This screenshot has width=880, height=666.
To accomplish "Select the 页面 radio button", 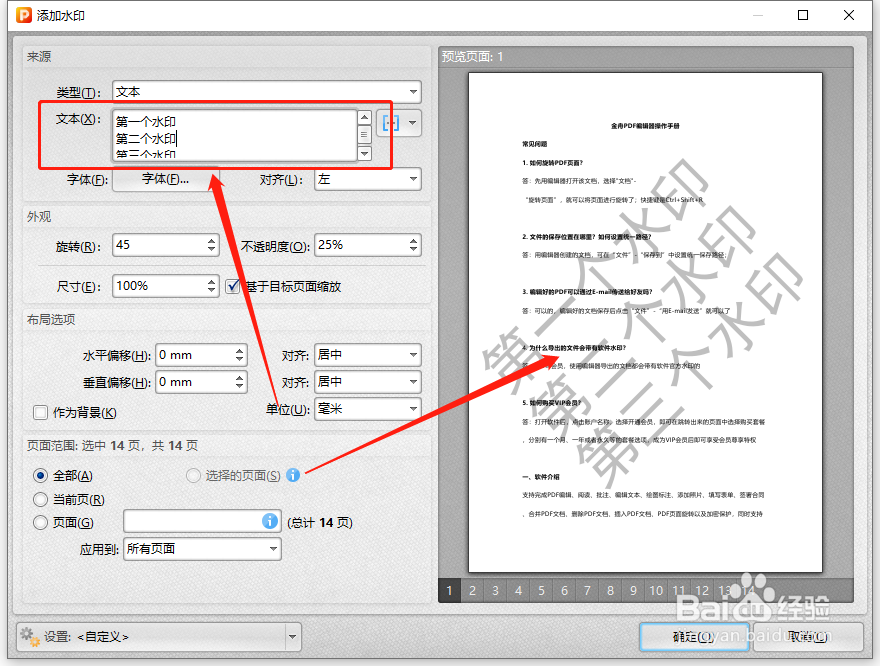I will pos(40,522).
